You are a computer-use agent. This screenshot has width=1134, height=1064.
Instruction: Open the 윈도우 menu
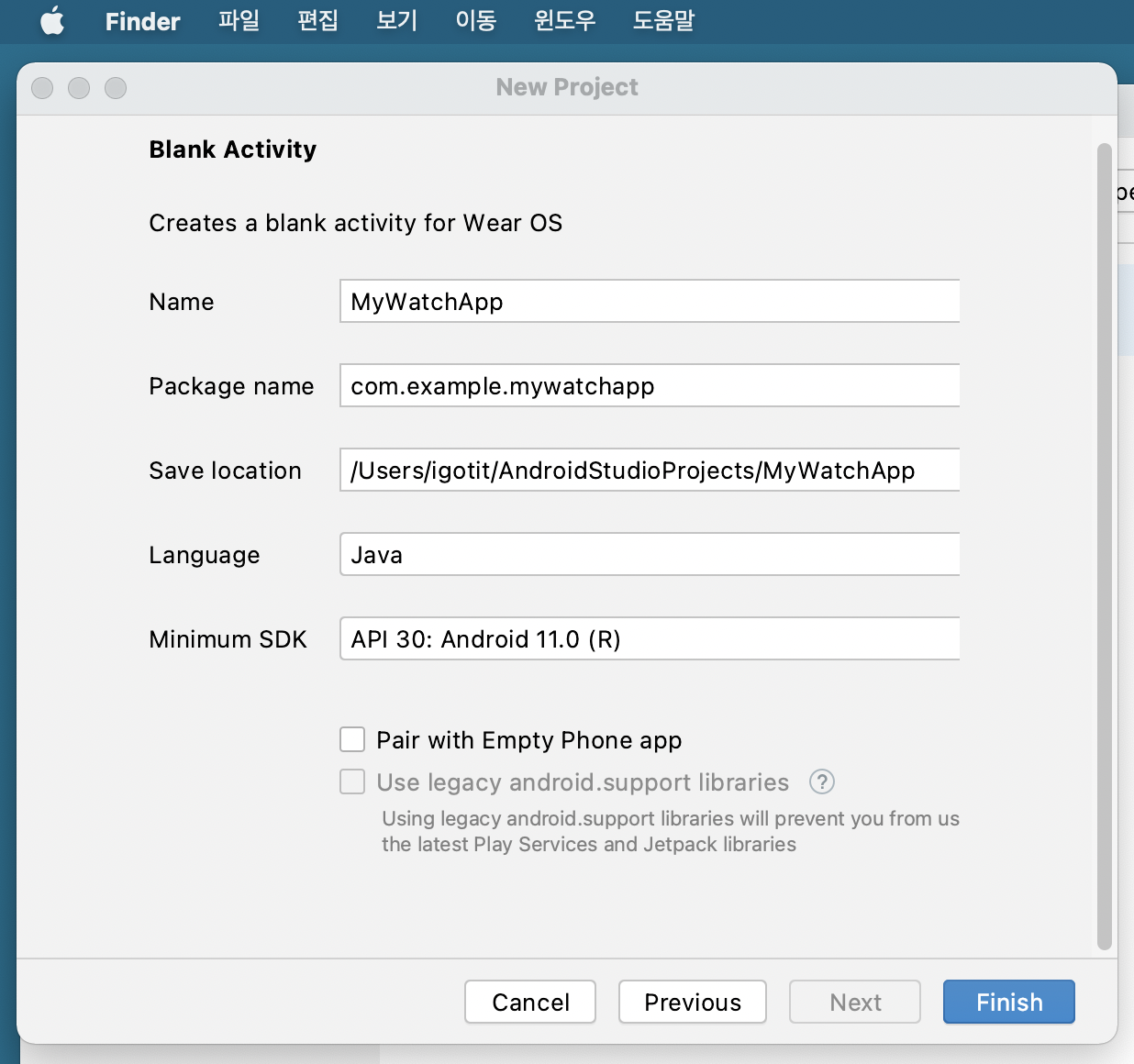(x=564, y=20)
